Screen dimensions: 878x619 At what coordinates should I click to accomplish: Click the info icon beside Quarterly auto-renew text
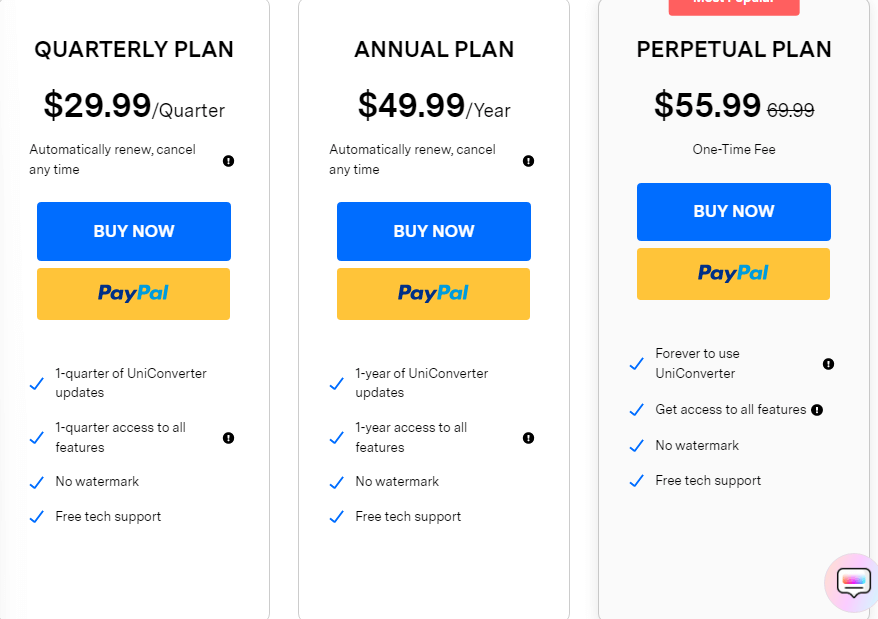coord(228,161)
